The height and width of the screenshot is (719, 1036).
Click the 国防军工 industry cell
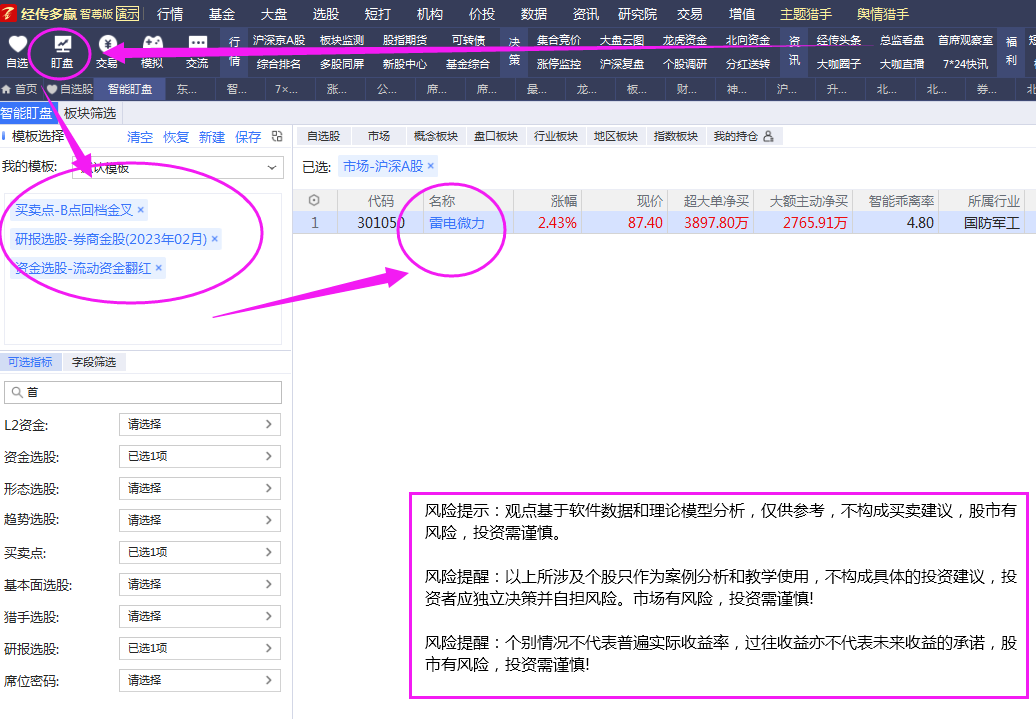(992, 223)
